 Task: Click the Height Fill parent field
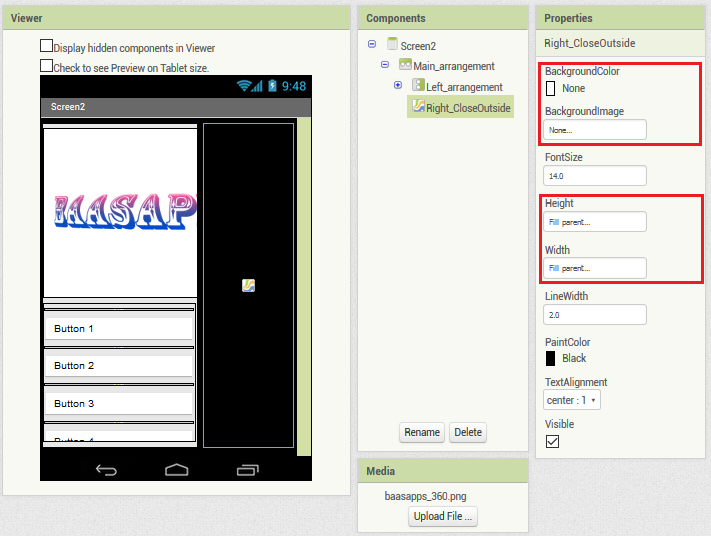tap(595, 222)
